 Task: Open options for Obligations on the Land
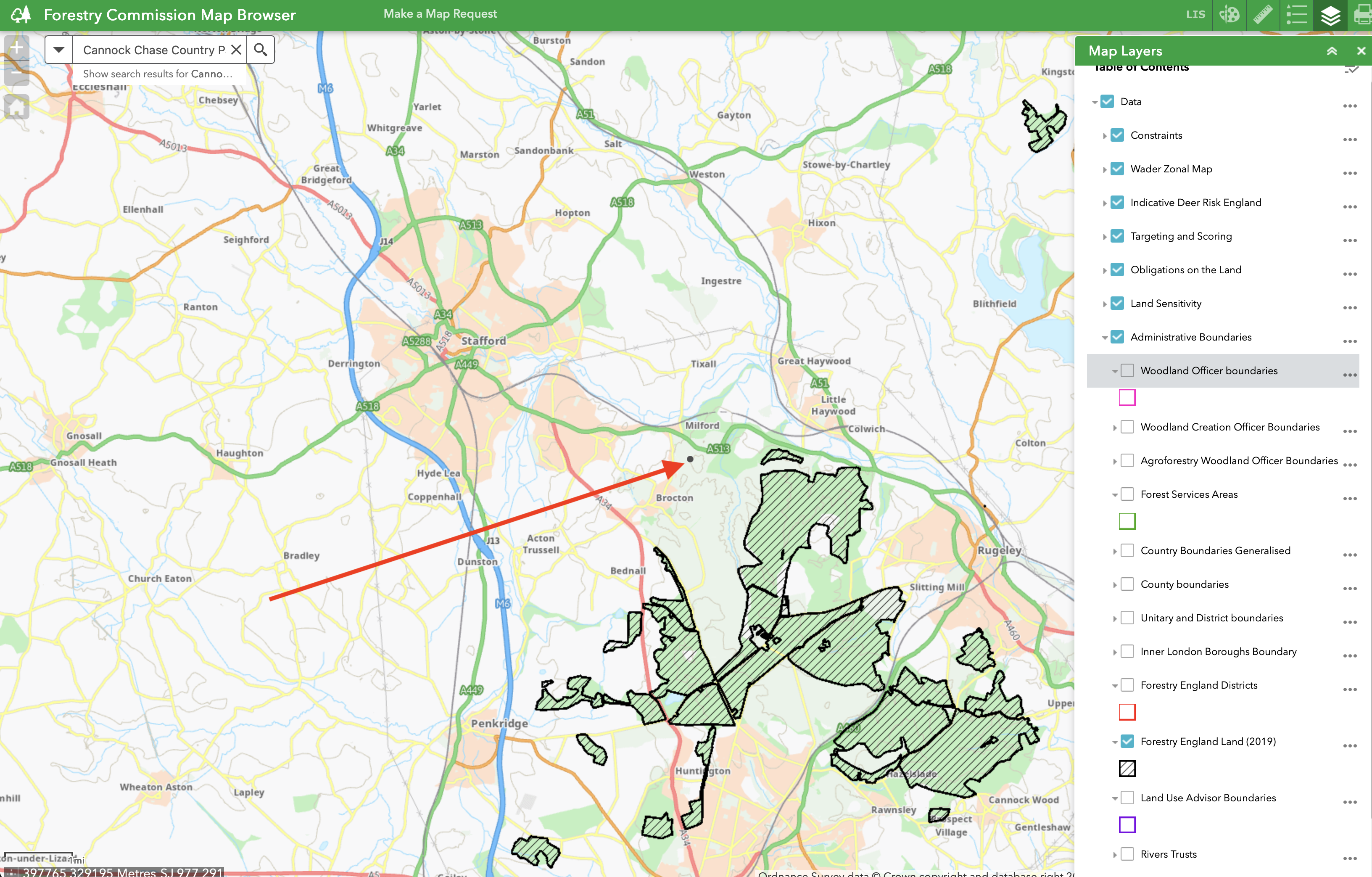click(1350, 274)
